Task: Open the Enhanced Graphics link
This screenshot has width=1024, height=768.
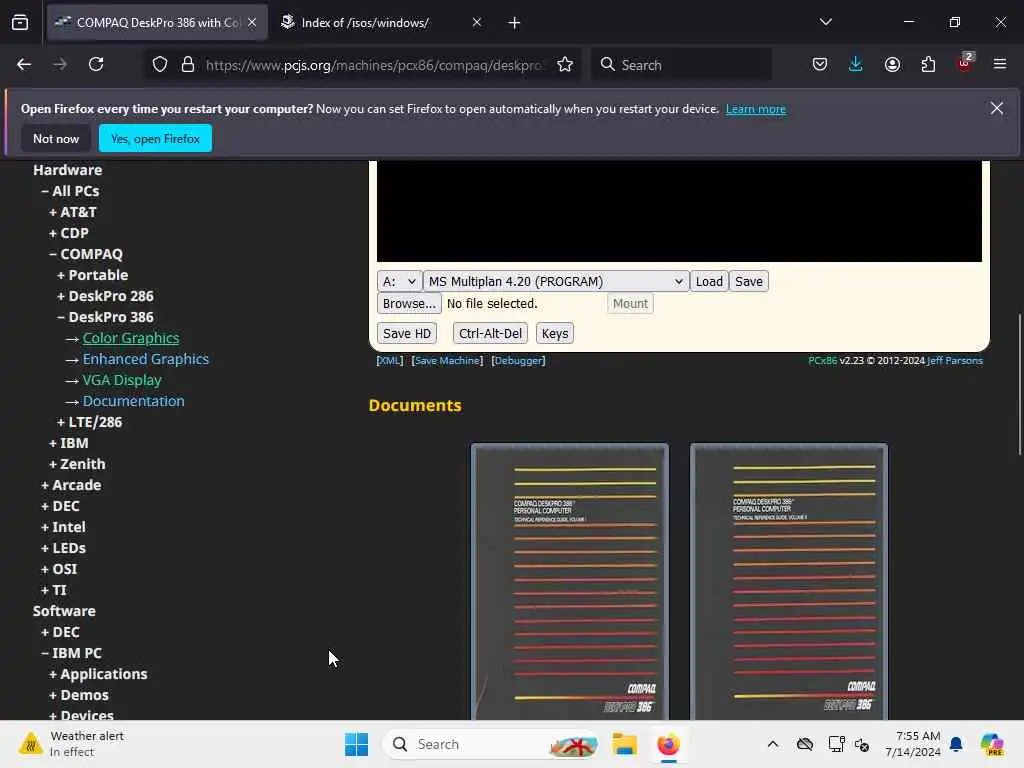Action: click(x=146, y=359)
